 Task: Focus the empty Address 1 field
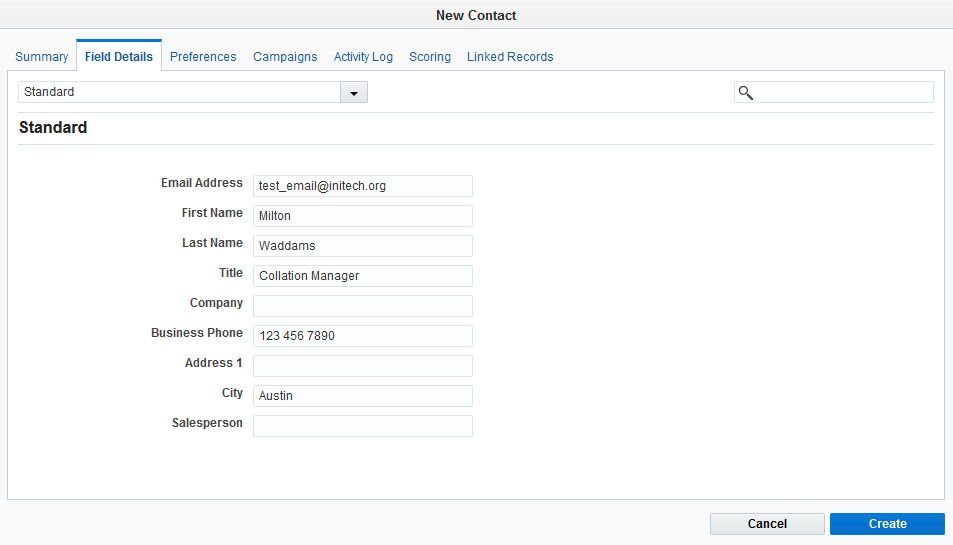point(363,366)
